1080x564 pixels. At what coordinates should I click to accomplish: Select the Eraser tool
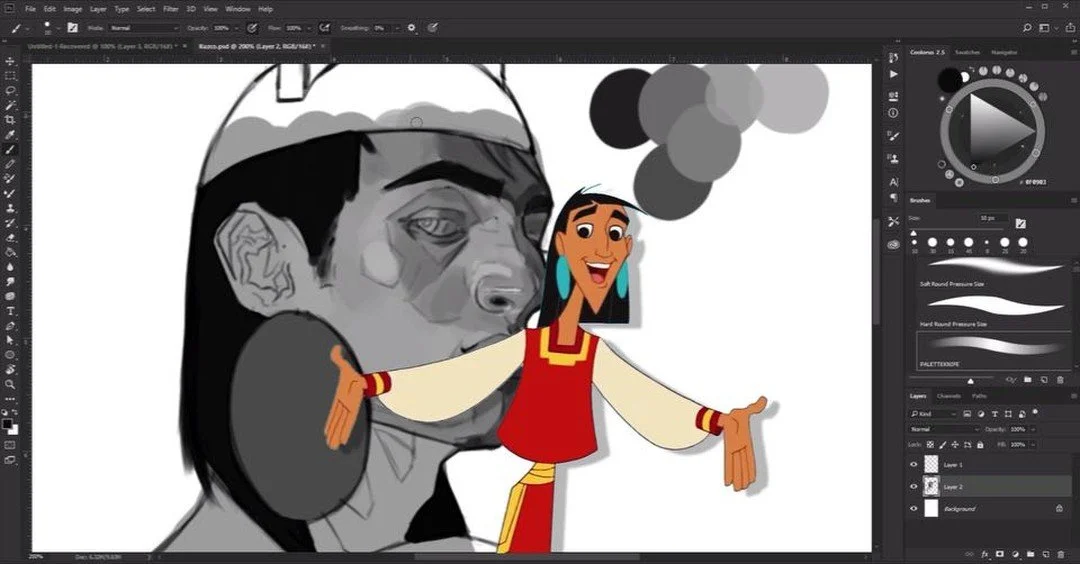coord(10,238)
